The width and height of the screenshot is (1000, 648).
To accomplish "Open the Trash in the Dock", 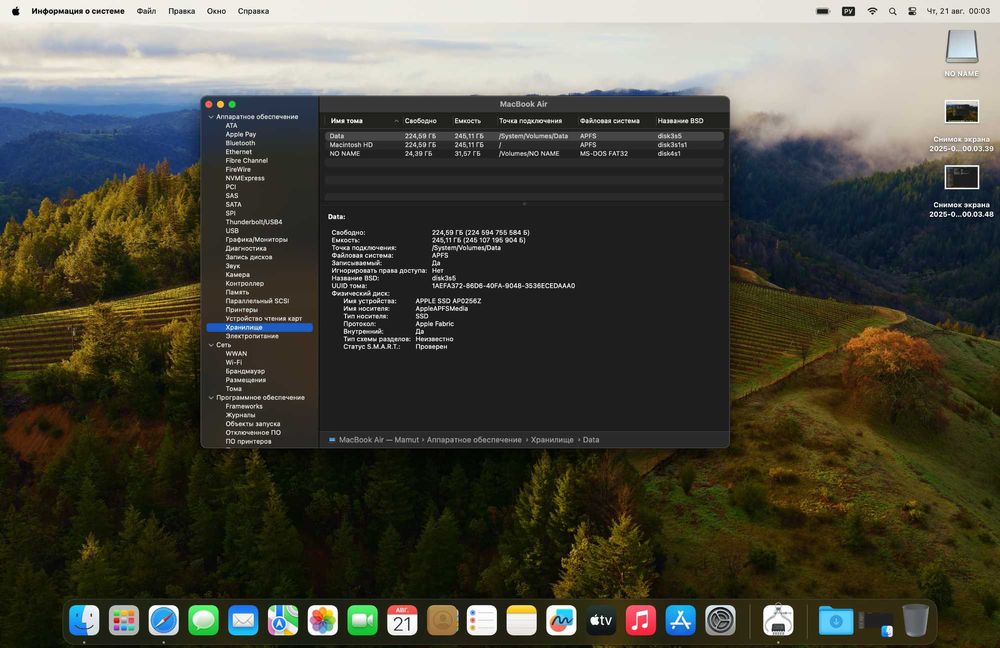I will 915,620.
